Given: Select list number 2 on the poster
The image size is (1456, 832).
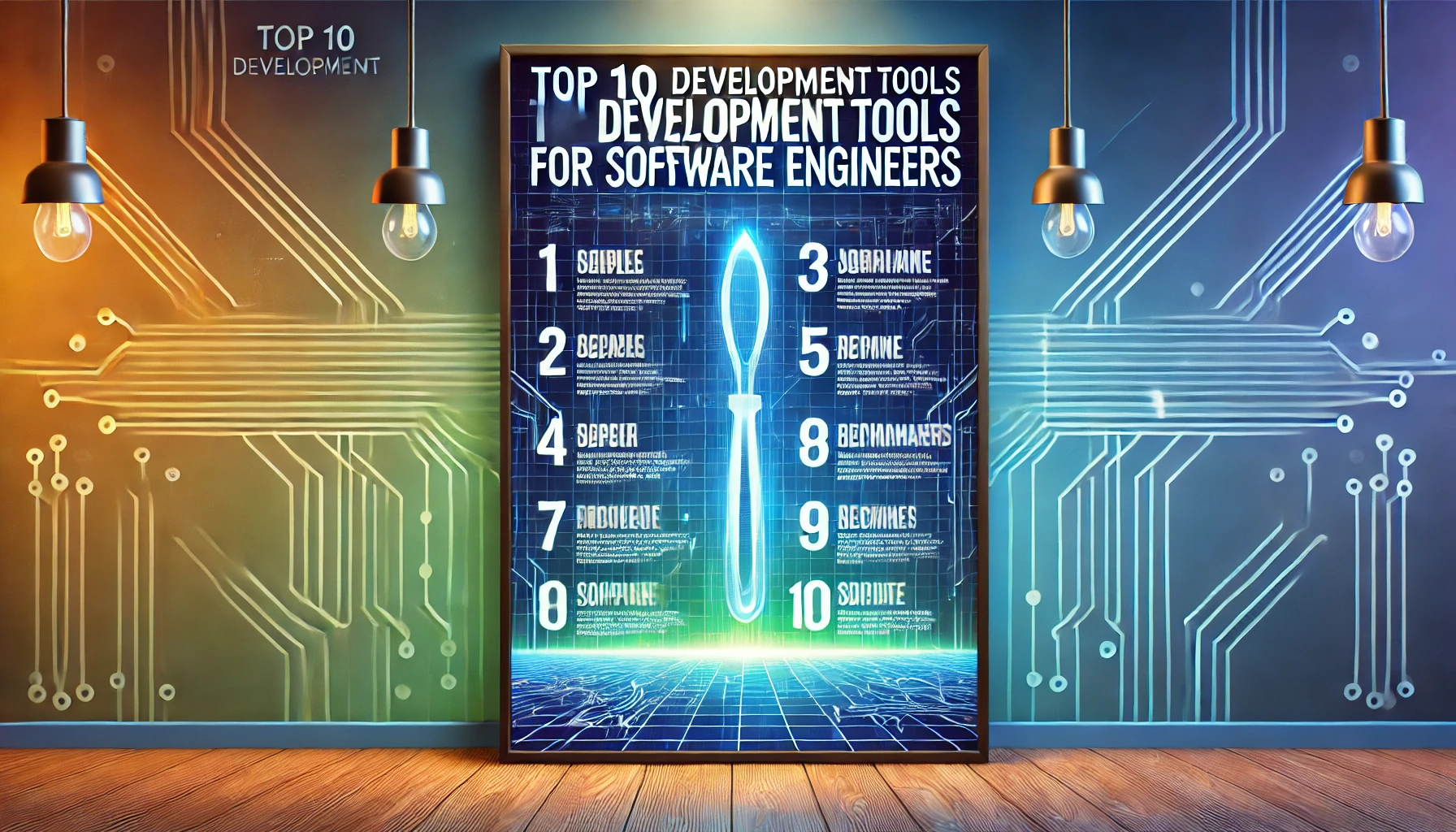Looking at the screenshot, I should [x=552, y=352].
